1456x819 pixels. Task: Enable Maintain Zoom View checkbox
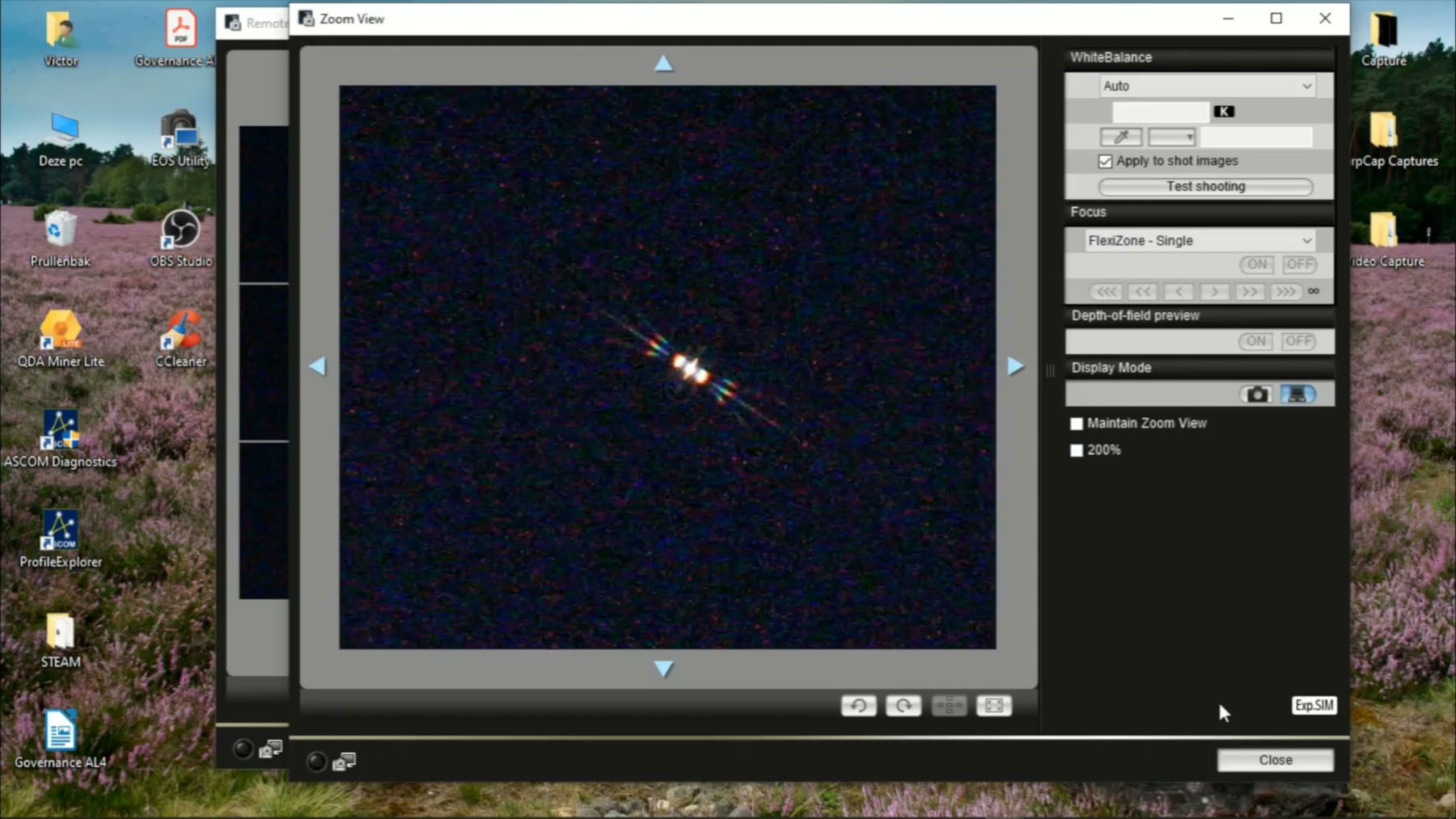click(x=1077, y=424)
